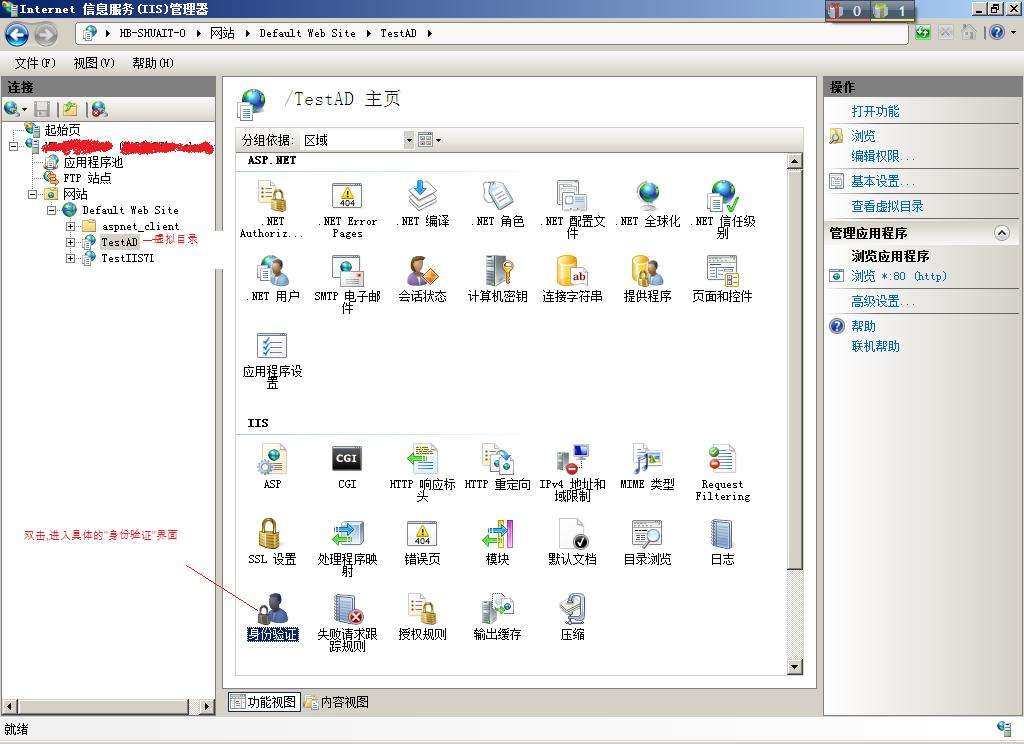Expand the aspnet_client tree node
The width and height of the screenshot is (1024, 744).
pos(71,226)
